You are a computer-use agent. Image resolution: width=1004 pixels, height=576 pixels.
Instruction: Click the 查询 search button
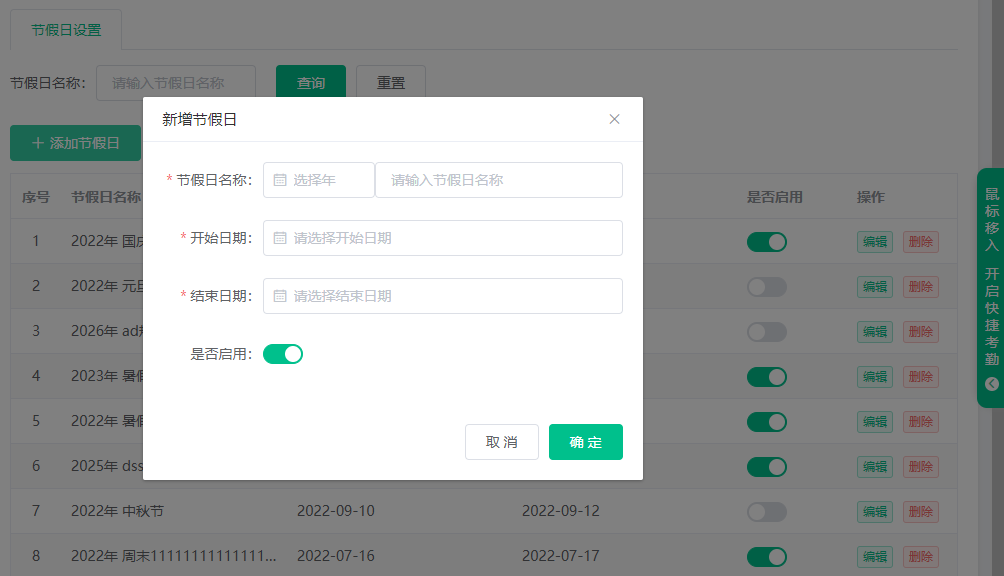(310, 84)
